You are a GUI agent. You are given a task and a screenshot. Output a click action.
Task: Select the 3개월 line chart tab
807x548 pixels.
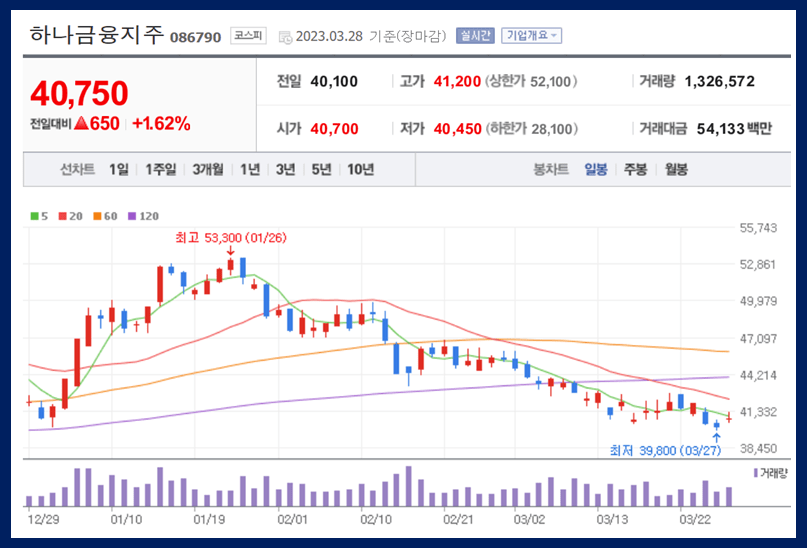point(208,169)
